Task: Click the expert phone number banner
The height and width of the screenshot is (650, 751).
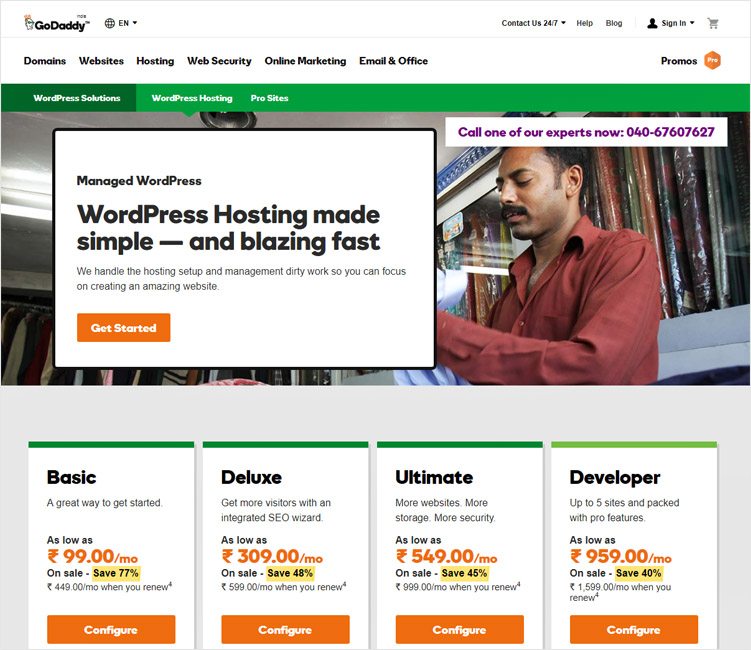Action: [586, 132]
